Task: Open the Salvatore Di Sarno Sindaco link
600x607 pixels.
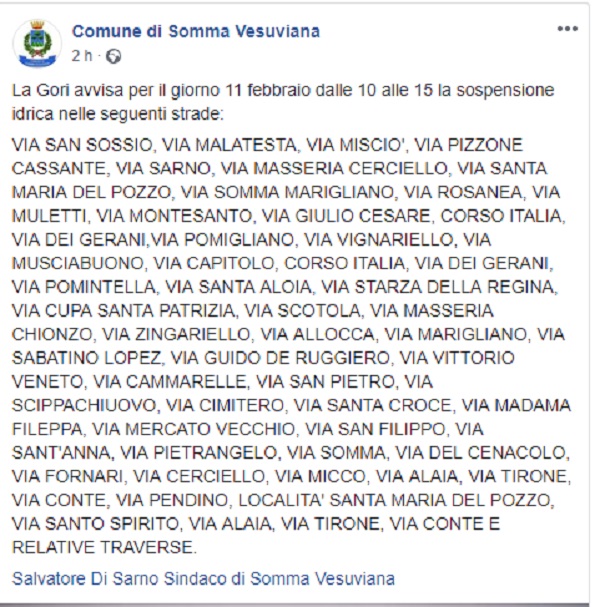Action: 203,578
